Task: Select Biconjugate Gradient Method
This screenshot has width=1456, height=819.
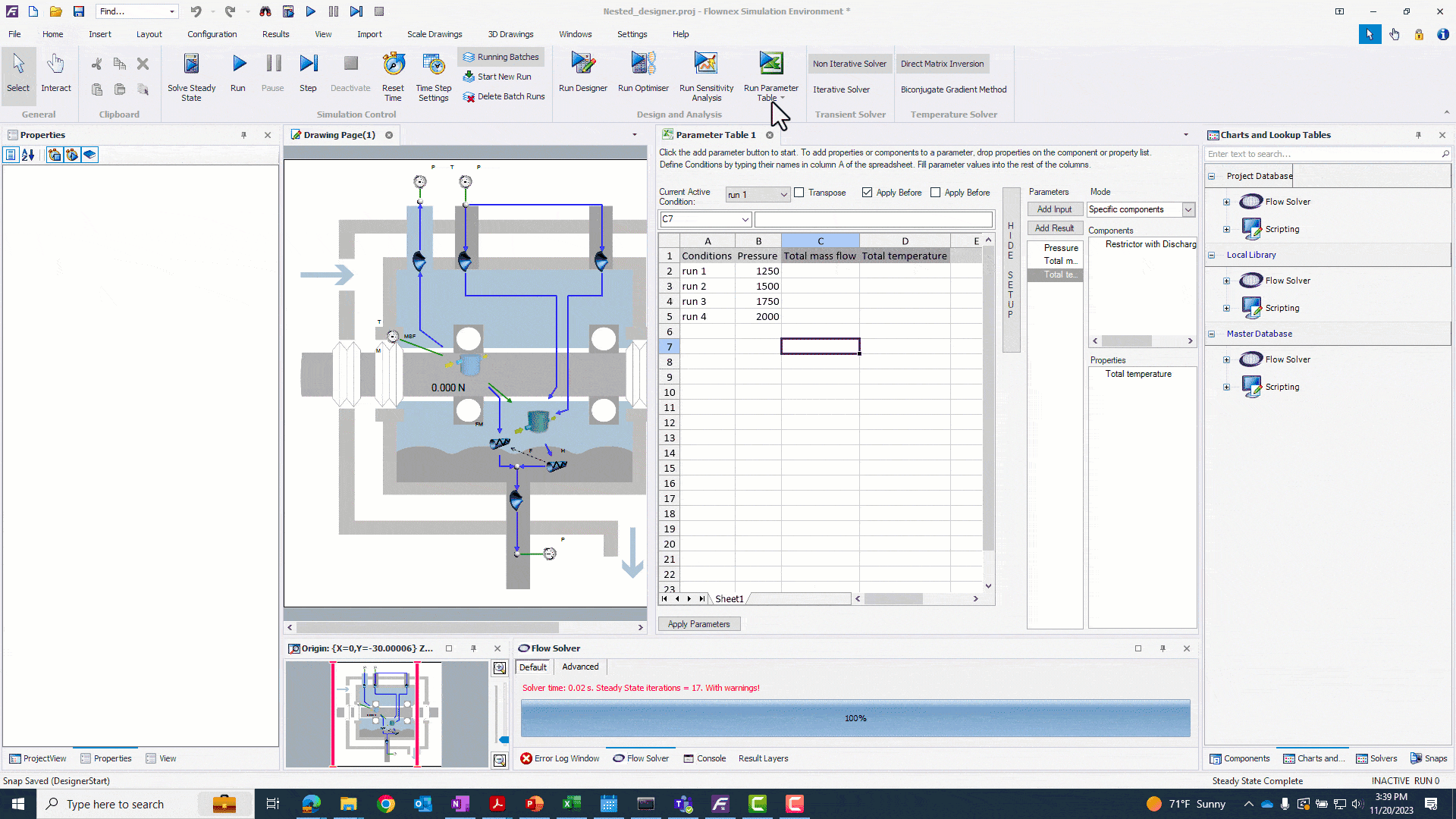Action: click(x=953, y=89)
